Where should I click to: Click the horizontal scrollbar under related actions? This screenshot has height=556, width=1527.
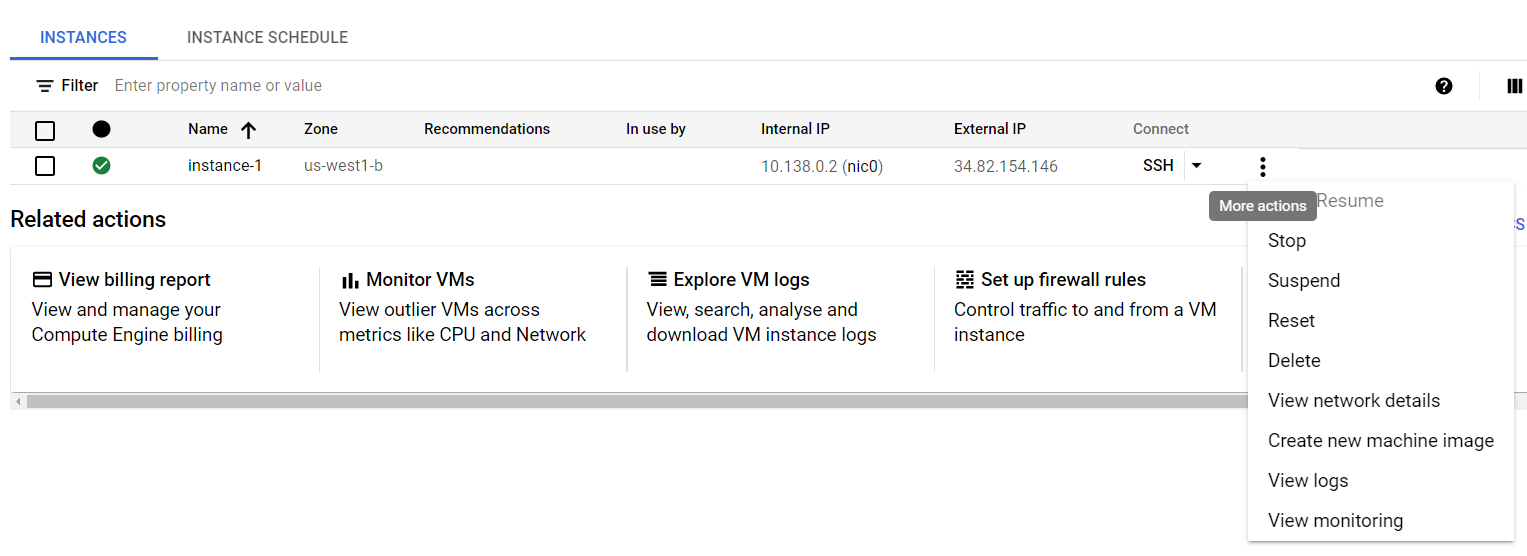pyautogui.click(x=637, y=401)
